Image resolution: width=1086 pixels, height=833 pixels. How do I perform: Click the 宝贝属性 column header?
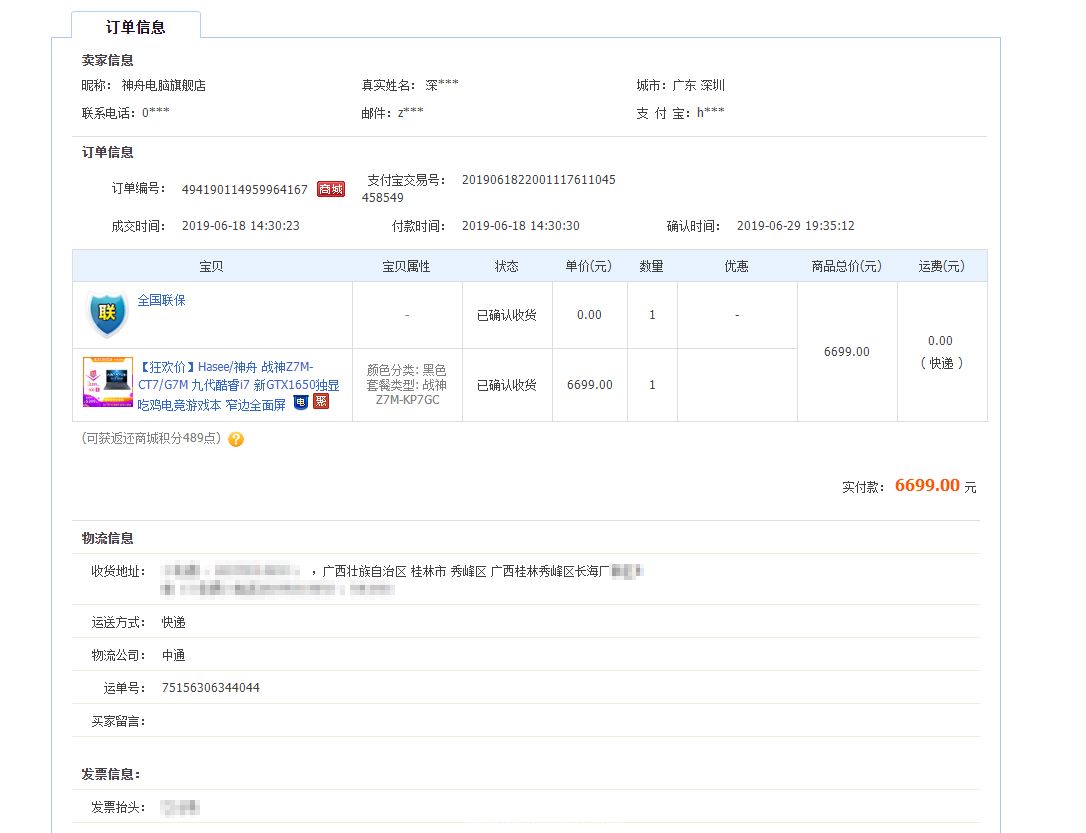tap(407, 267)
